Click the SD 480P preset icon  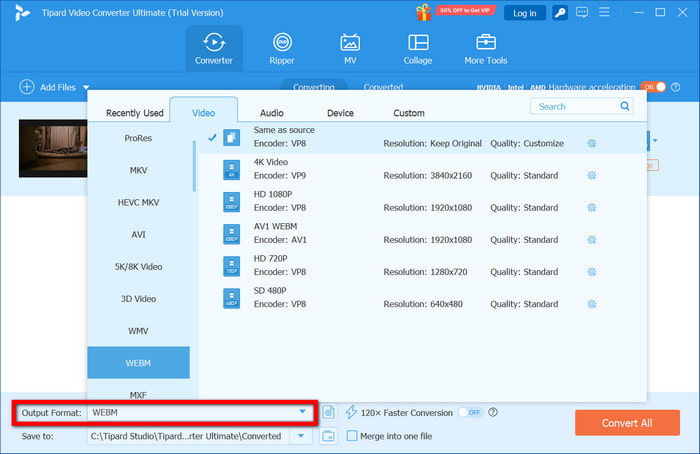point(231,298)
